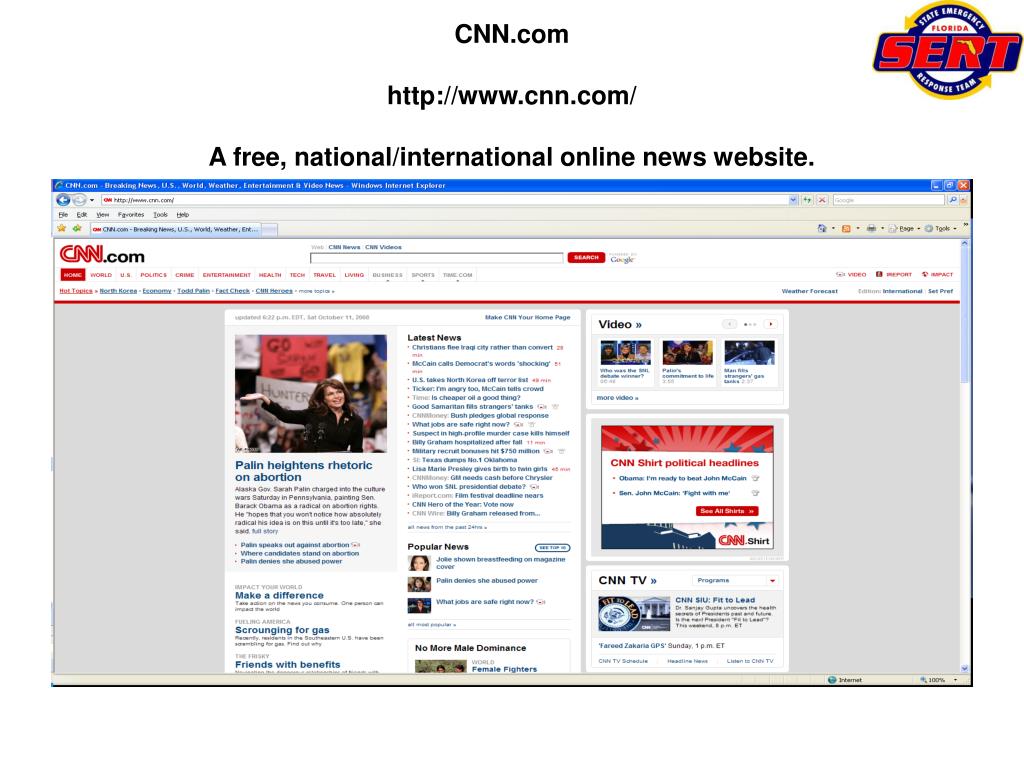Open the Fact Check hot topic link

[232, 291]
